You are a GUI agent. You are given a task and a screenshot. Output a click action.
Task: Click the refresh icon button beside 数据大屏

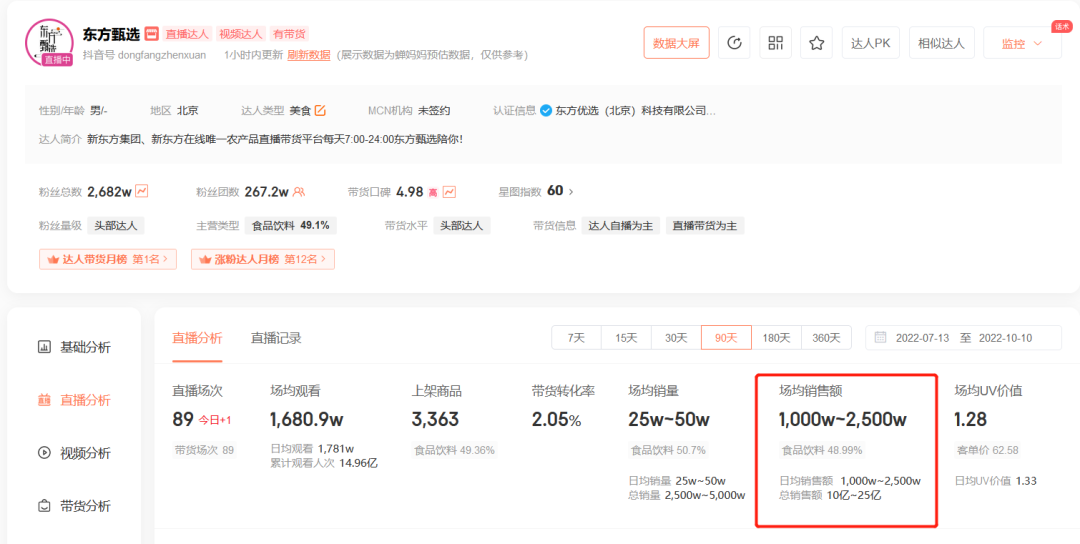735,43
